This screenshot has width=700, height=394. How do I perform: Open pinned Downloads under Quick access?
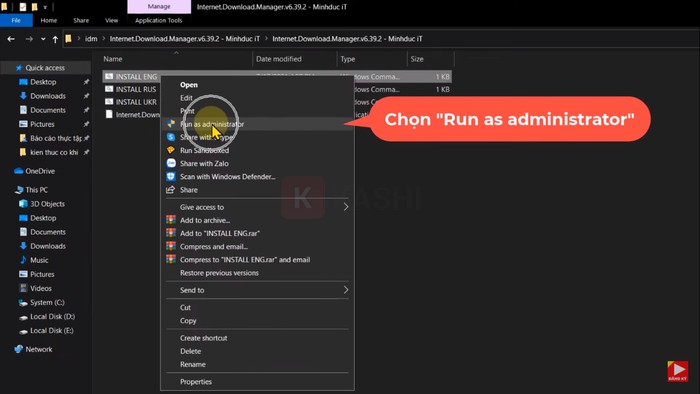click(48, 96)
